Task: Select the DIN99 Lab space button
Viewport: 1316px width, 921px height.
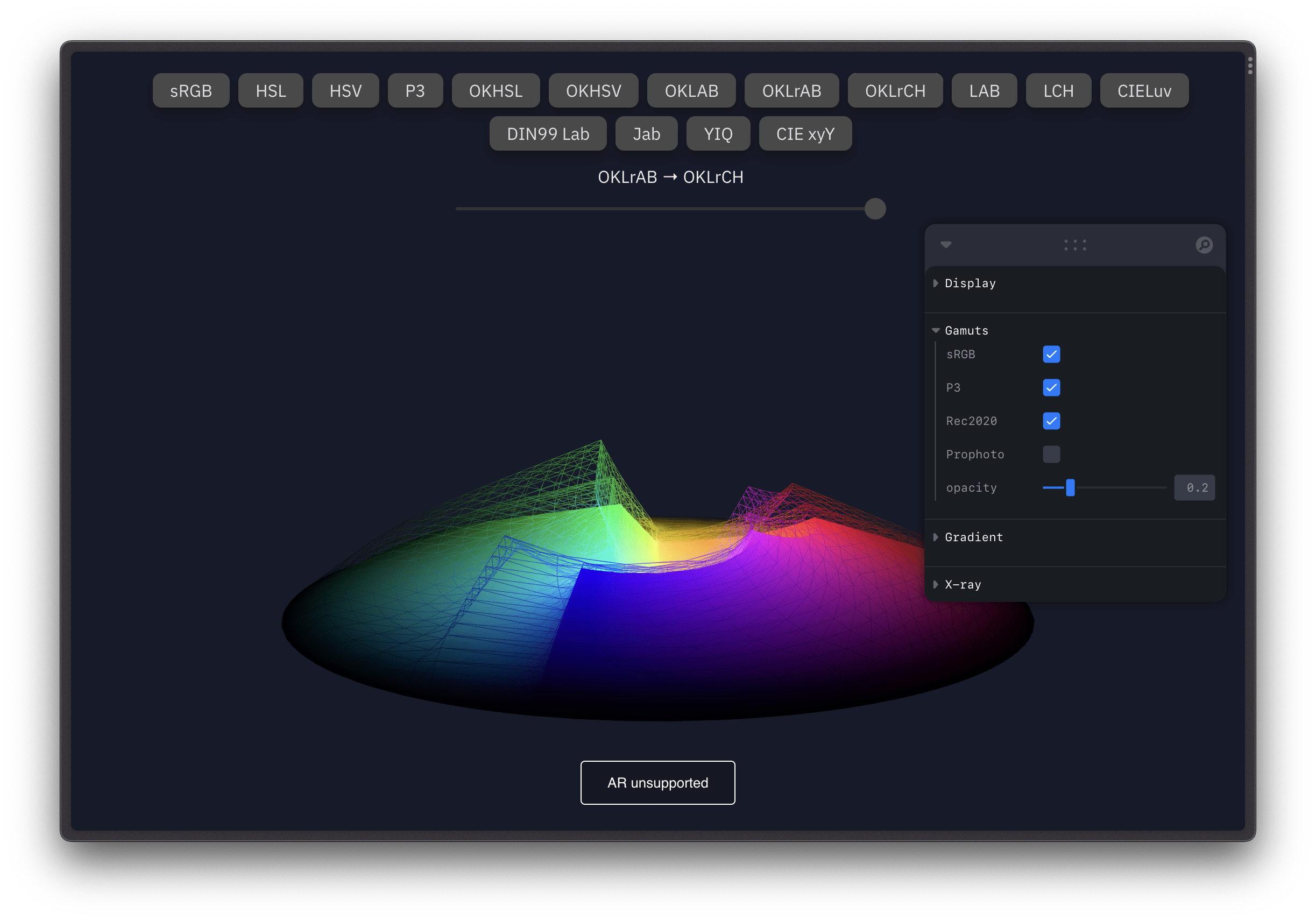Action: [547, 134]
